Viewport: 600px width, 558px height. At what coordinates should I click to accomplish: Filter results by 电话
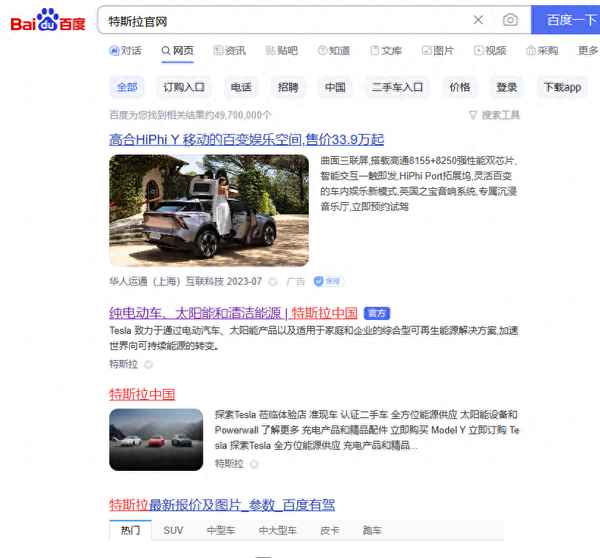tap(241, 87)
